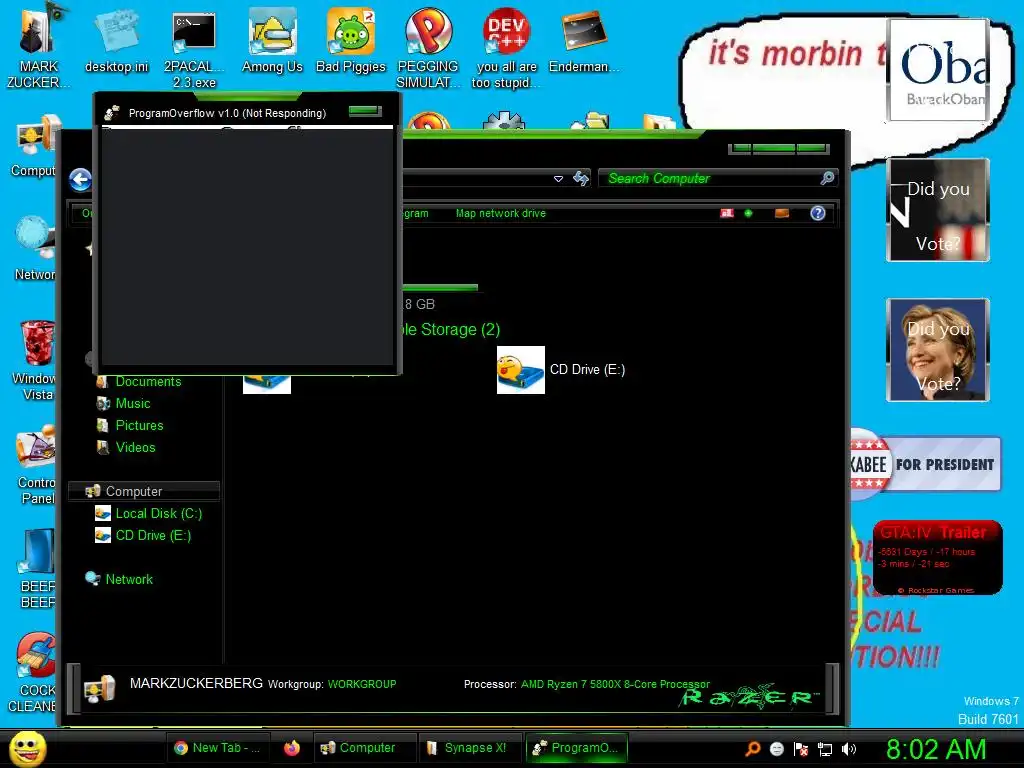Toggle the preview pane icon in Explorer
This screenshot has width=1024, height=768.
782,213
